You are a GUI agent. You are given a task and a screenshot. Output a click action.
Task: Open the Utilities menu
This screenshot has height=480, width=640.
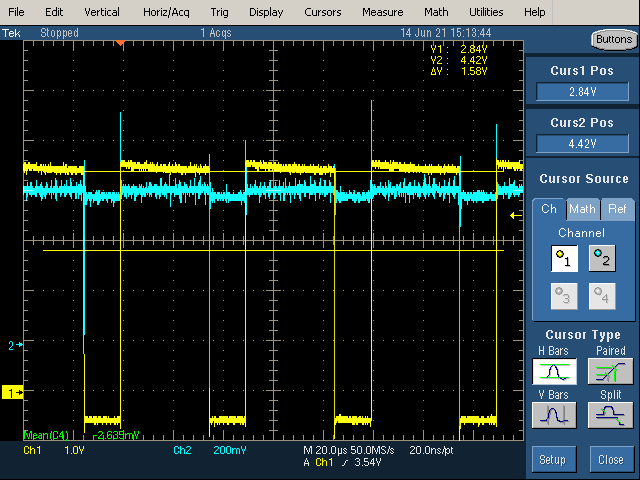(x=486, y=12)
